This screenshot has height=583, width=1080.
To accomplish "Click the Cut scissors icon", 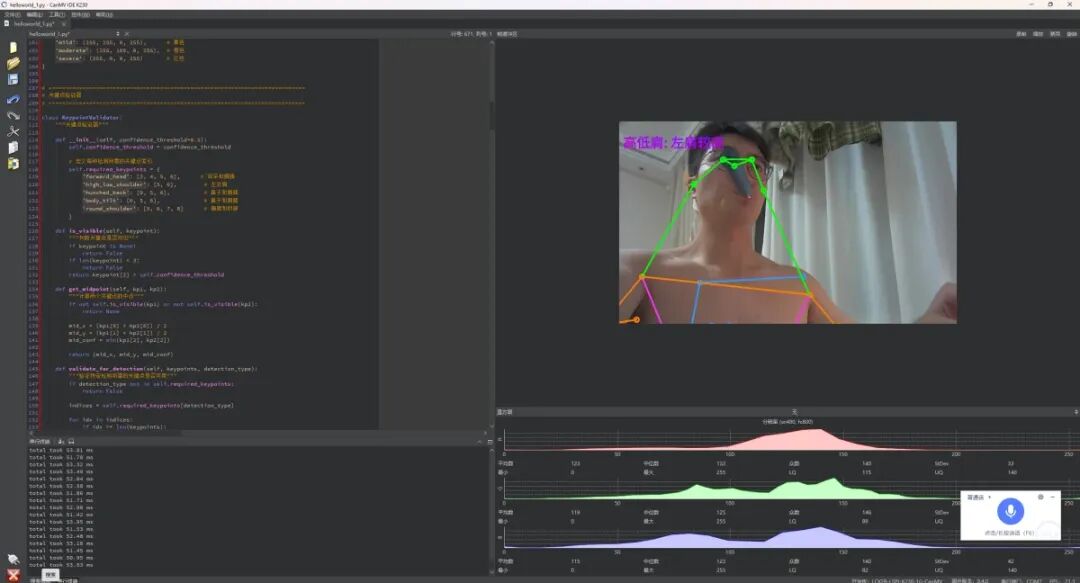I will pos(13,131).
